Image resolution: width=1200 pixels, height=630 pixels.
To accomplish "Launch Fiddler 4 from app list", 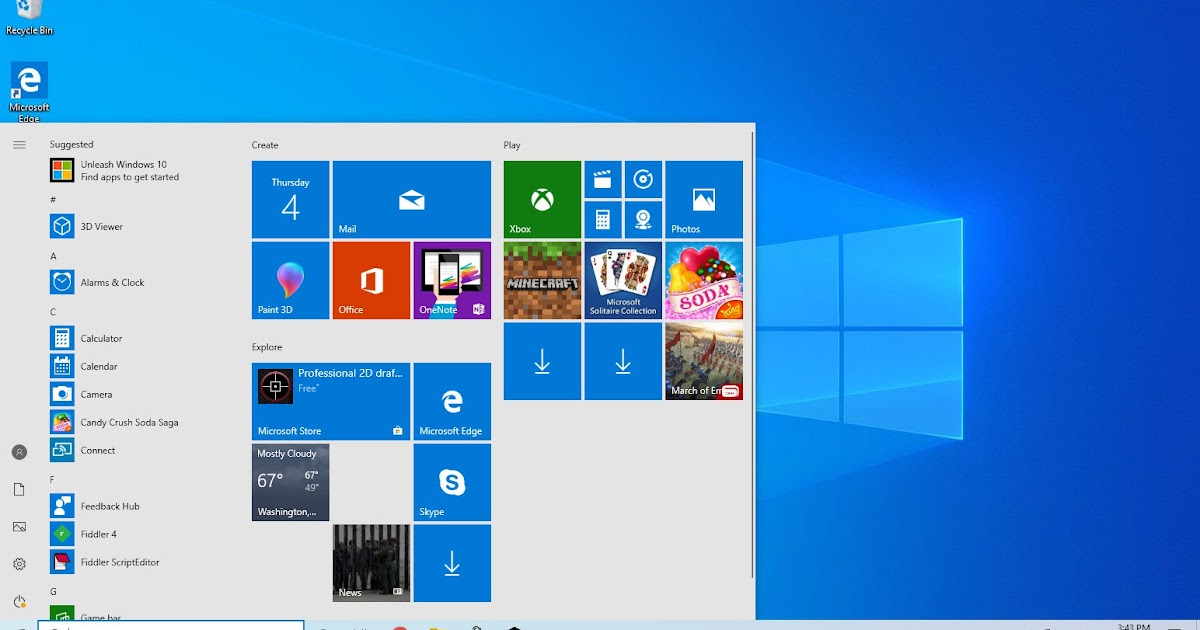I will 142,534.
